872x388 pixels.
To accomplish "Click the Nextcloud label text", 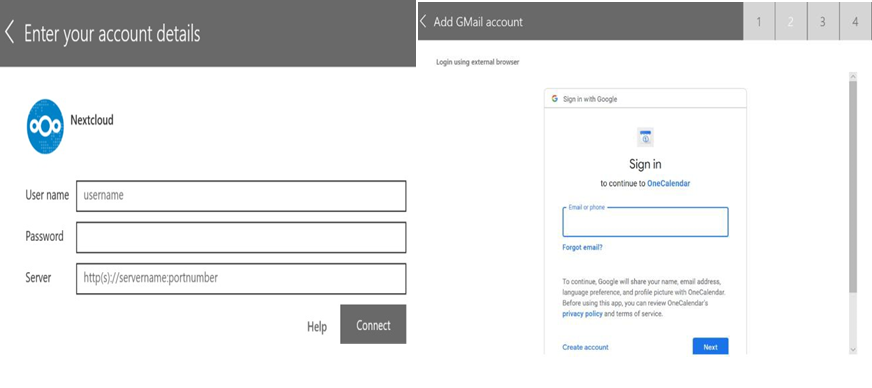I will pos(92,120).
